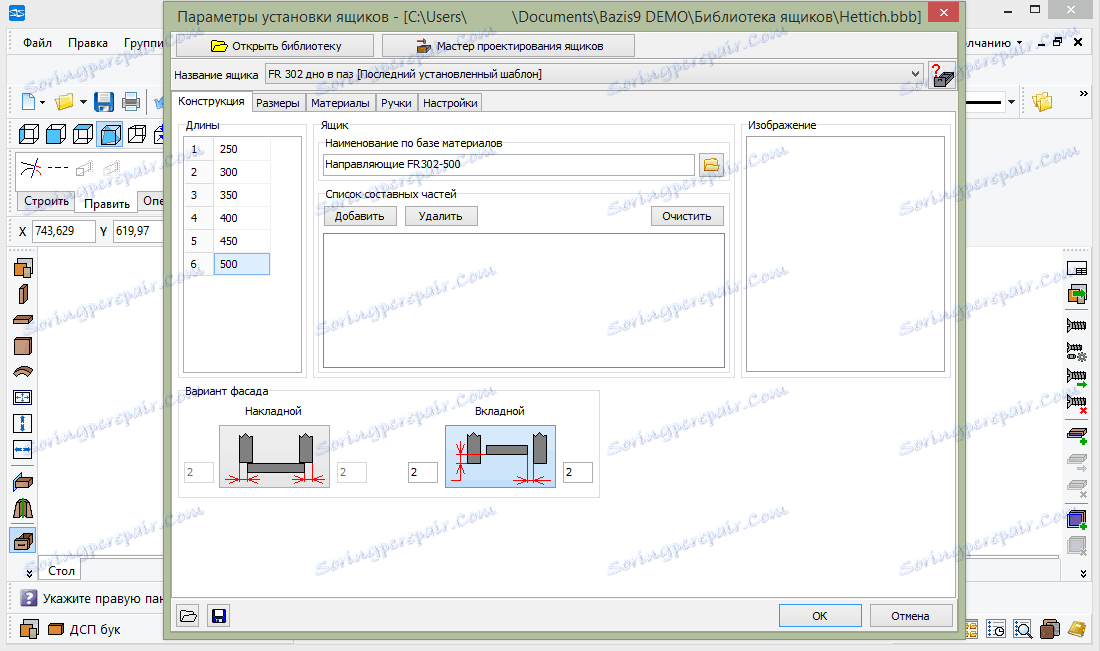This screenshot has width=1100, height=651.
Task: Click the Открыть библиотеку button
Action: [275, 46]
